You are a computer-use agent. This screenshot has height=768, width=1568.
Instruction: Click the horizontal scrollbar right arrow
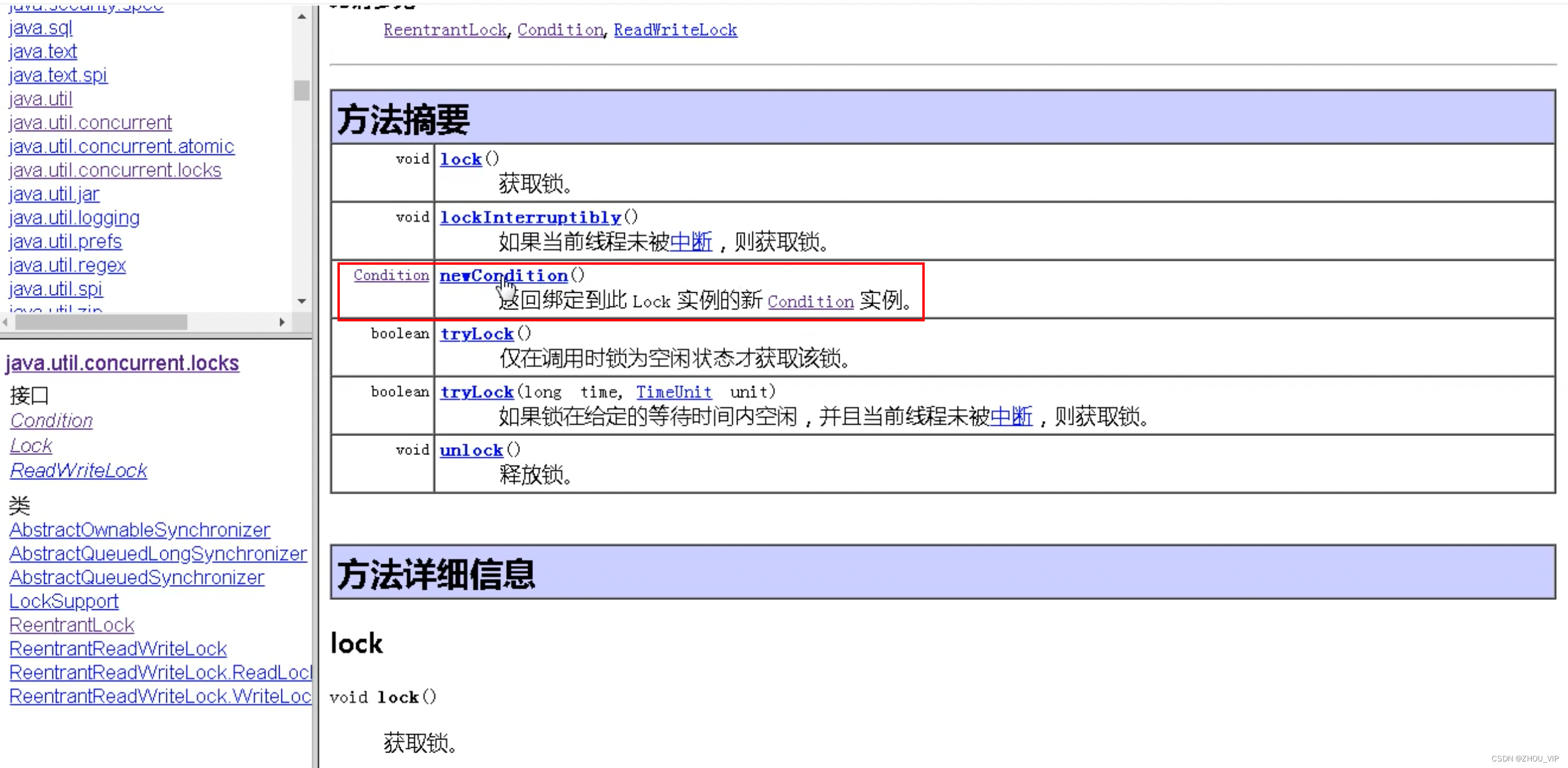(282, 322)
